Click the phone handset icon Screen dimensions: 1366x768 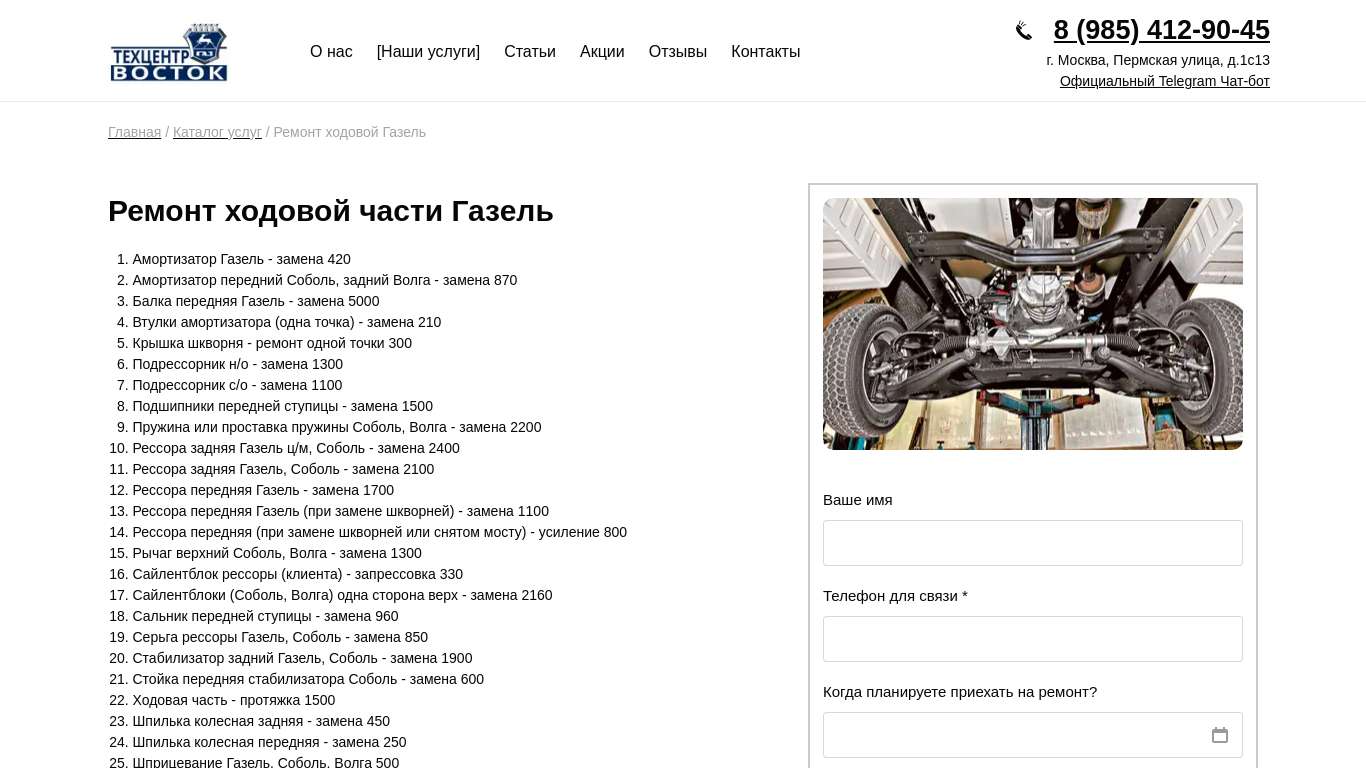click(1023, 31)
